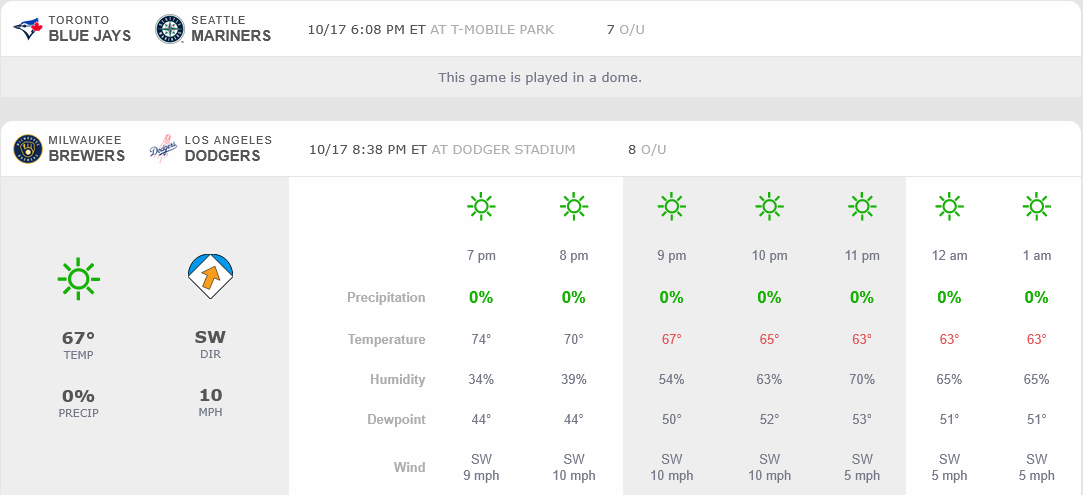This screenshot has height=495, width=1083.
Task: Open the Mariners team name link
Action: (x=231, y=35)
